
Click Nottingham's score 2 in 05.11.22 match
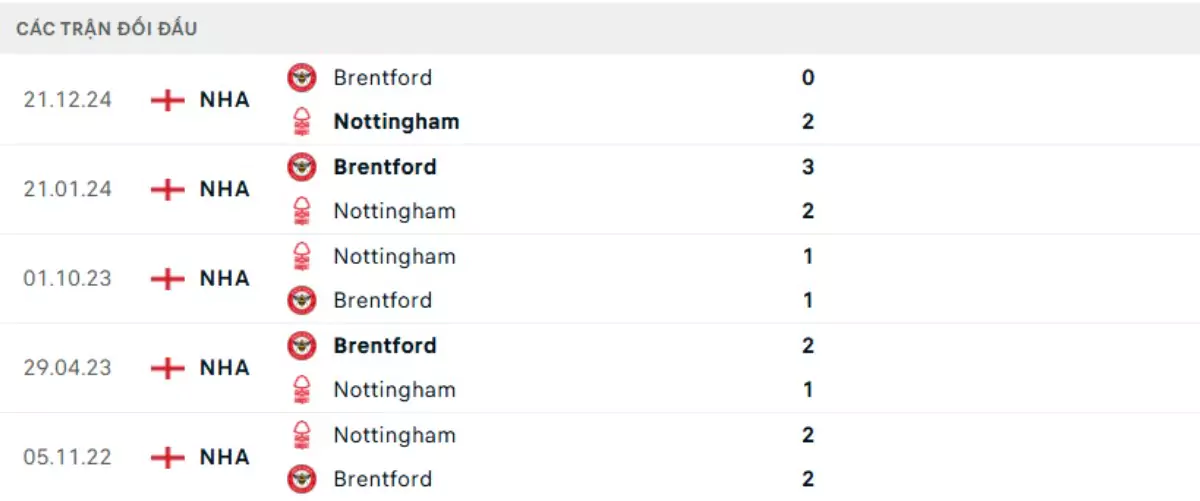(x=808, y=435)
